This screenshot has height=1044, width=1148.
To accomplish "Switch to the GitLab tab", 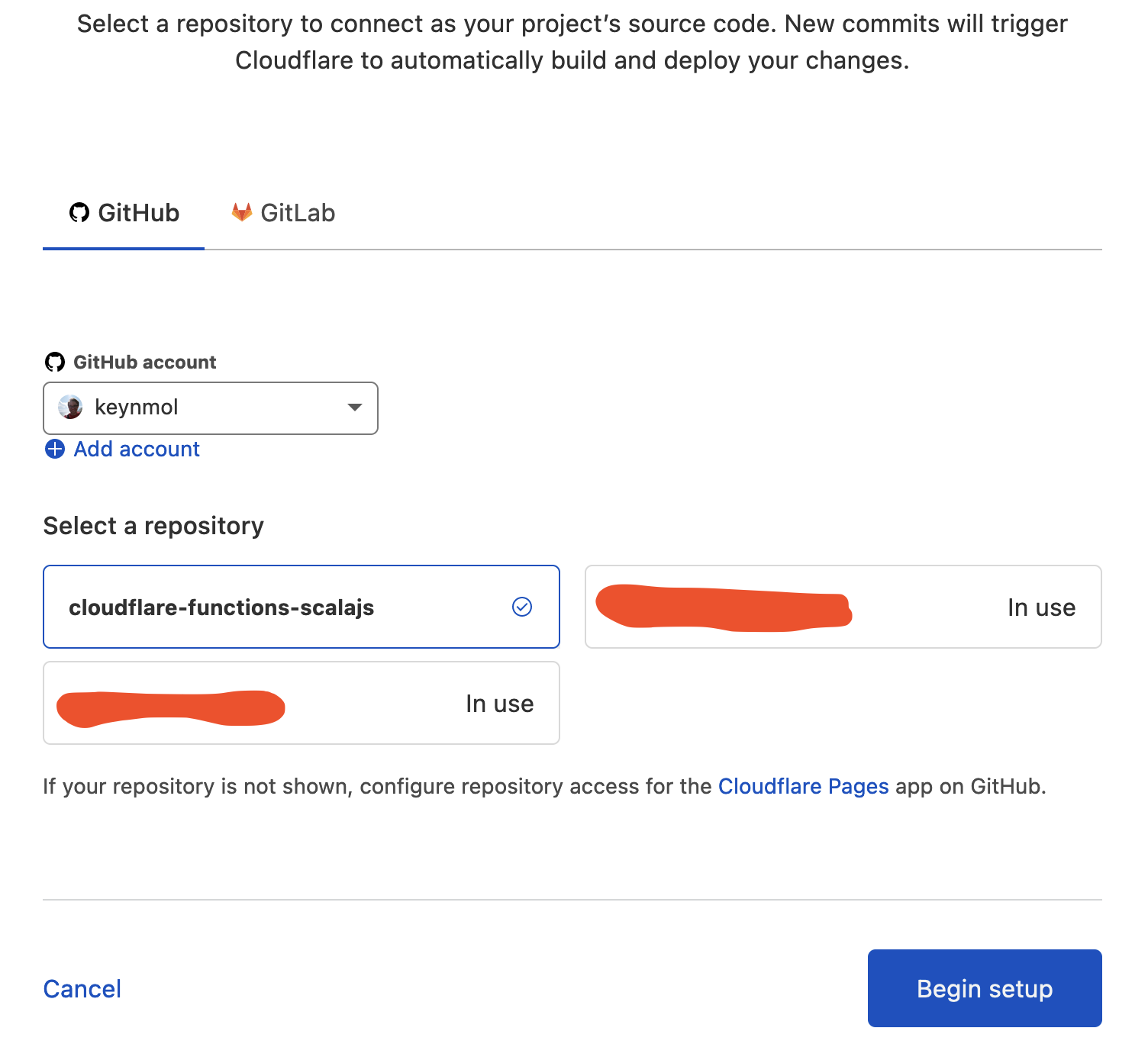I will point(284,213).
